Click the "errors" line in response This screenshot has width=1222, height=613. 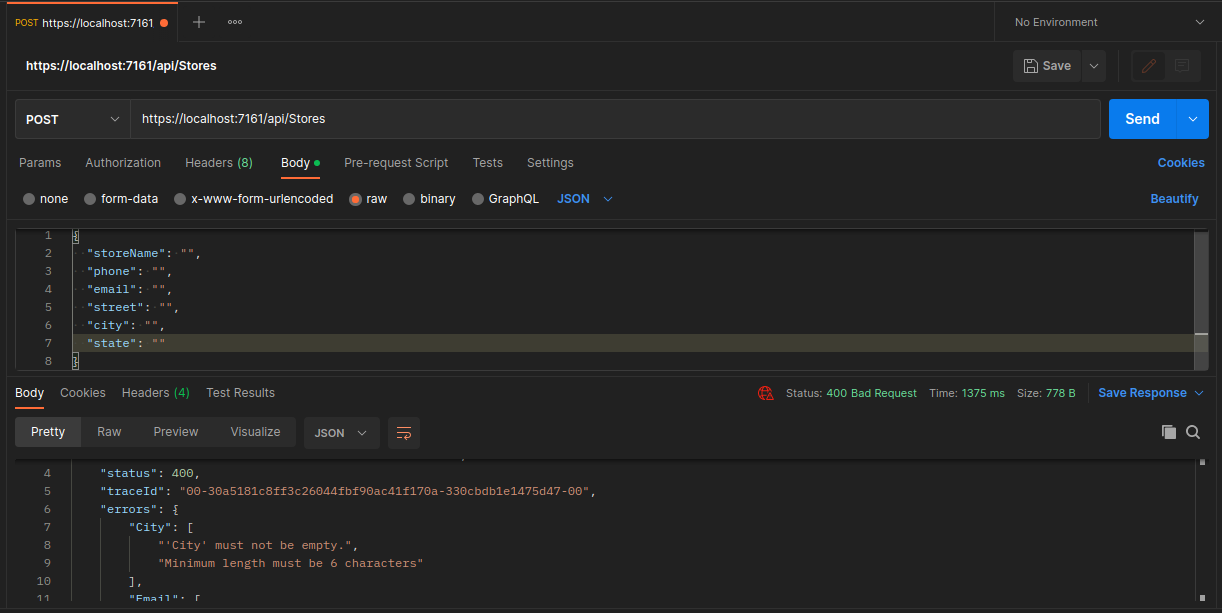click(139, 509)
